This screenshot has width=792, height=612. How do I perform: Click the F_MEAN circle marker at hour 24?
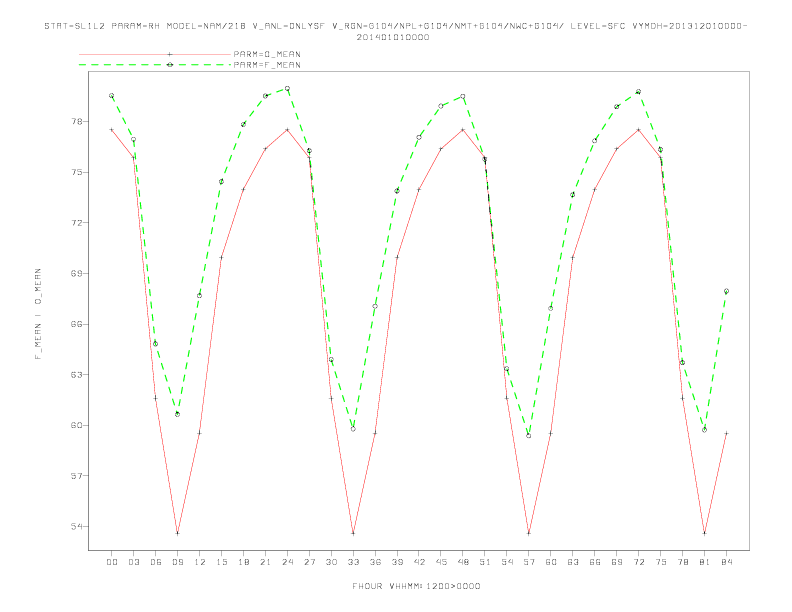287,88
